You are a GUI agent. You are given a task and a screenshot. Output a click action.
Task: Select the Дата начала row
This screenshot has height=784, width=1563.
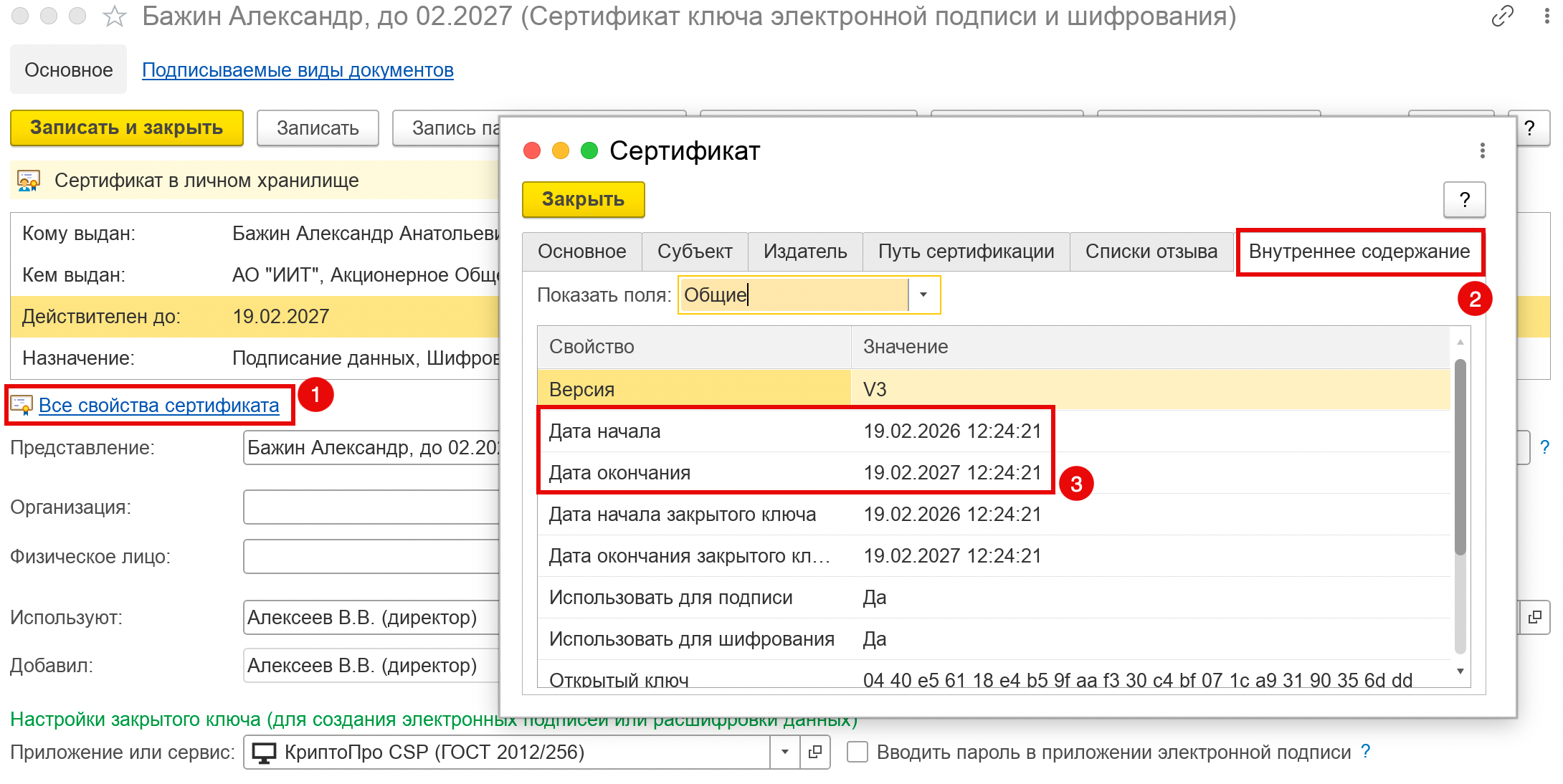point(994,431)
